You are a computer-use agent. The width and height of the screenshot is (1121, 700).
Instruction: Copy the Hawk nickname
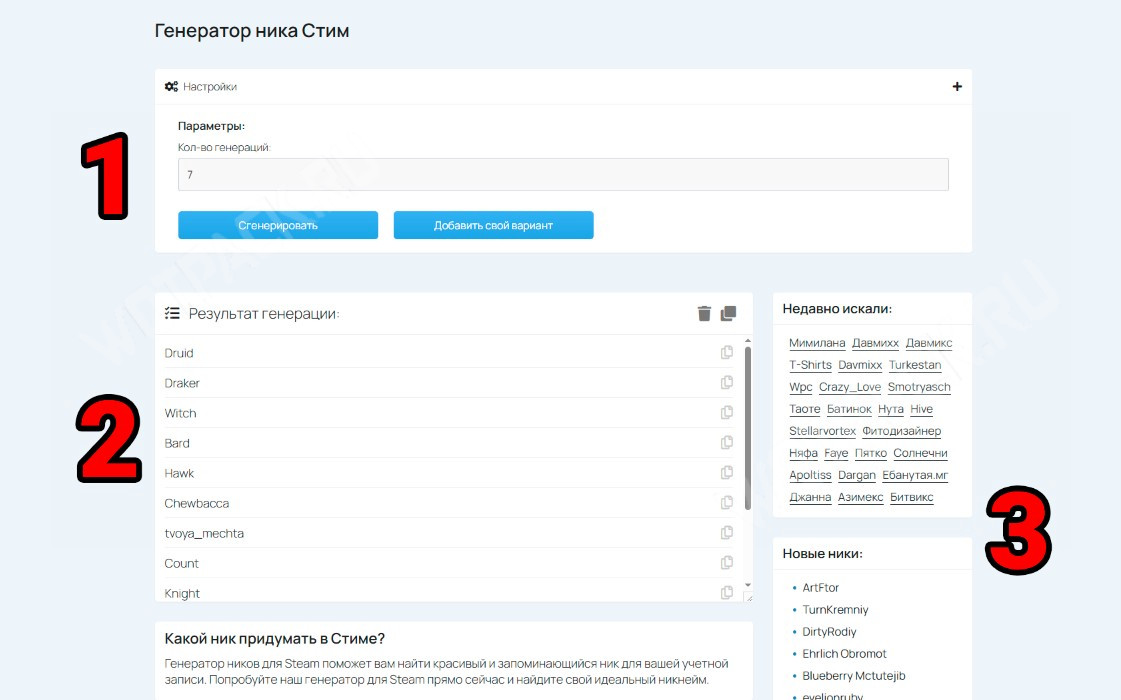727,472
